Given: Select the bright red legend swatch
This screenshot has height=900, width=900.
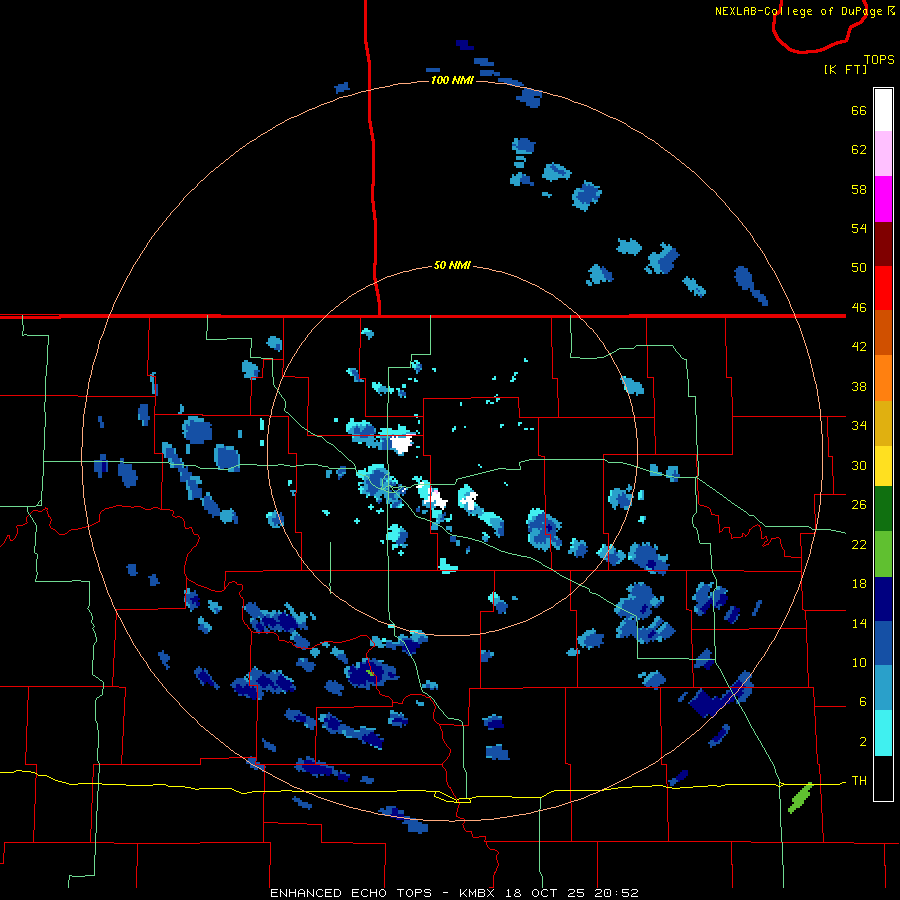Looking at the screenshot, I should 883,288.
